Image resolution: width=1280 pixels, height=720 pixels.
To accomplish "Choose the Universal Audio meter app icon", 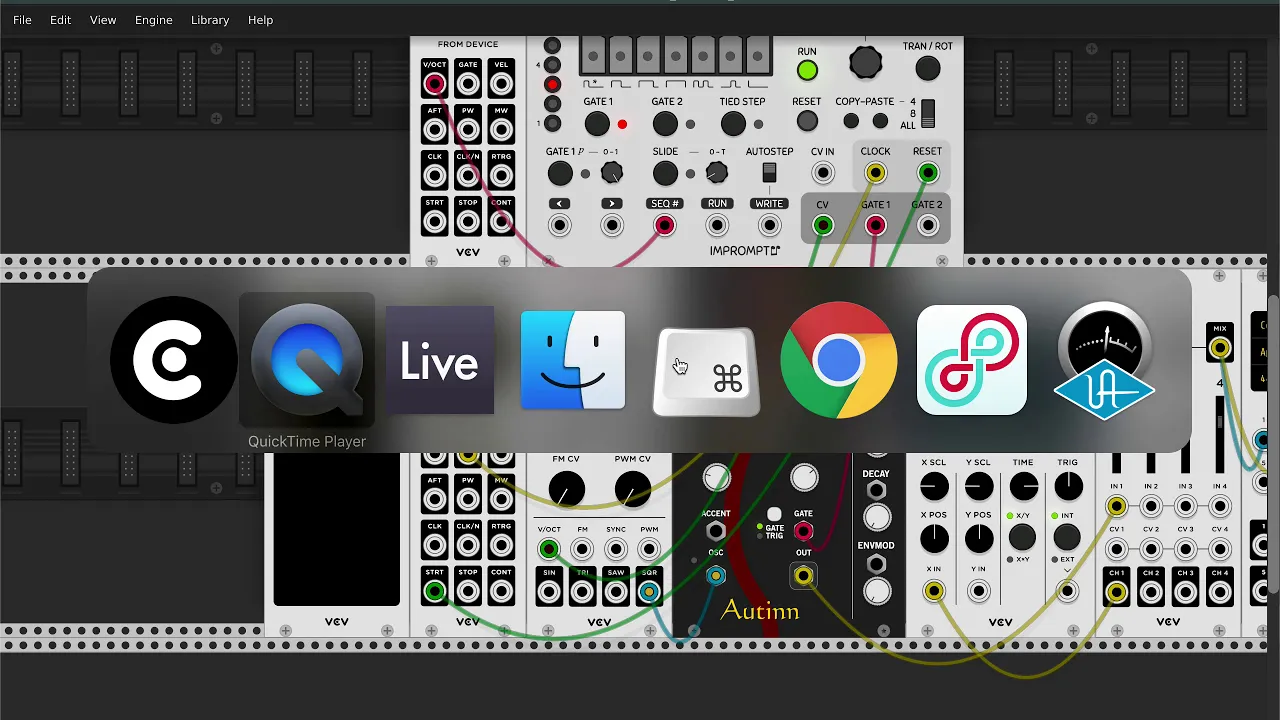I will (1105, 361).
